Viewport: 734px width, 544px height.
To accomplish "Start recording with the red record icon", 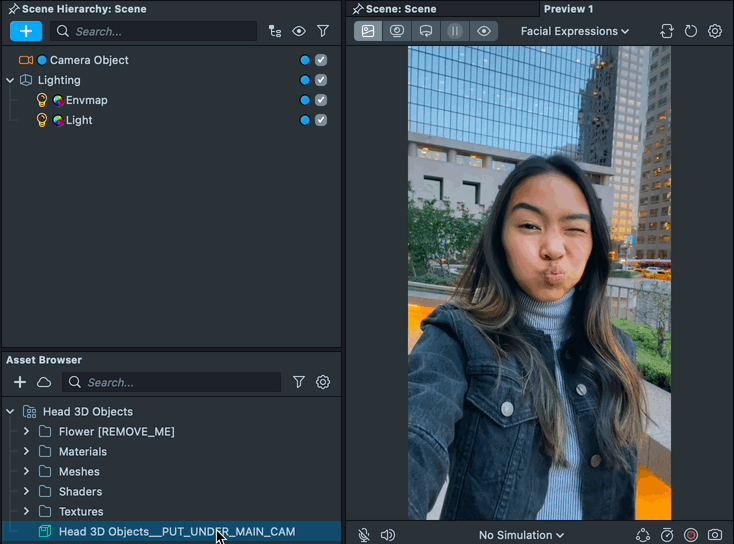I will point(691,535).
